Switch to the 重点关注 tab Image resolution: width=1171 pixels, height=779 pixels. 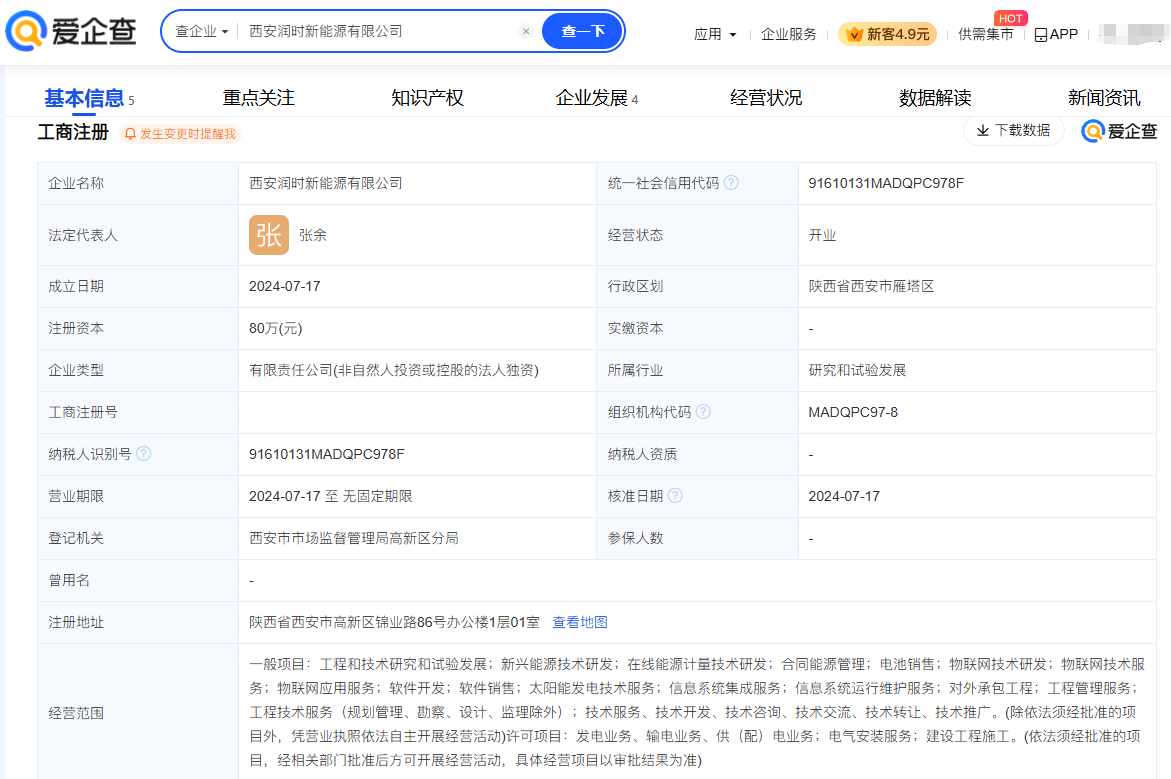click(258, 98)
